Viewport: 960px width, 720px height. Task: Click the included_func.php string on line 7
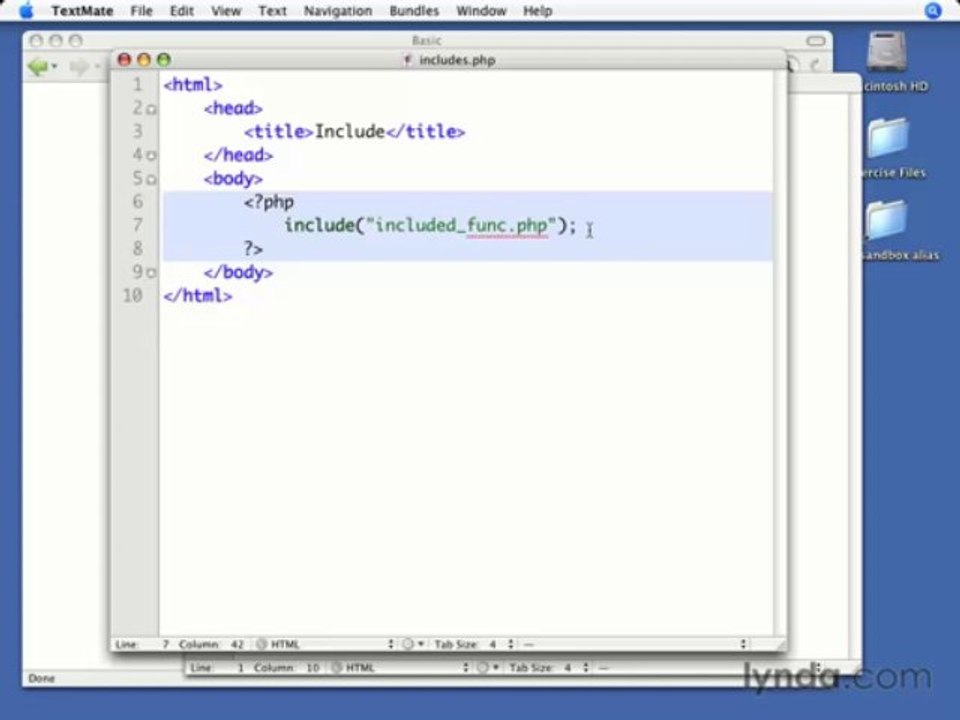[x=461, y=225]
